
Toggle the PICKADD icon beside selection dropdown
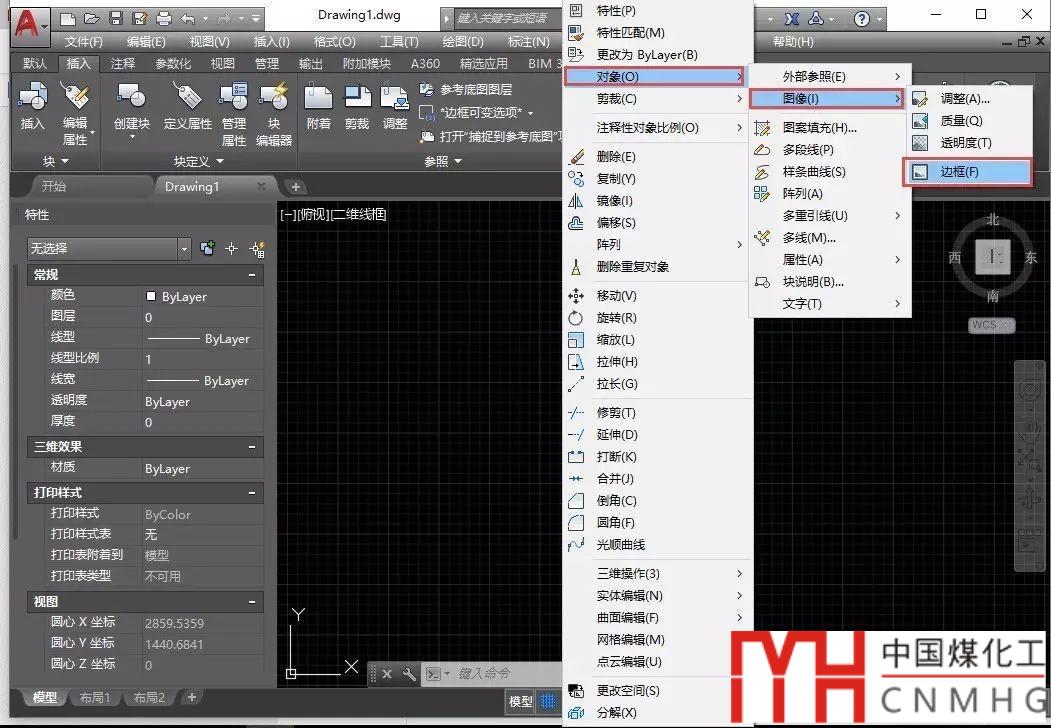pyautogui.click(x=208, y=249)
